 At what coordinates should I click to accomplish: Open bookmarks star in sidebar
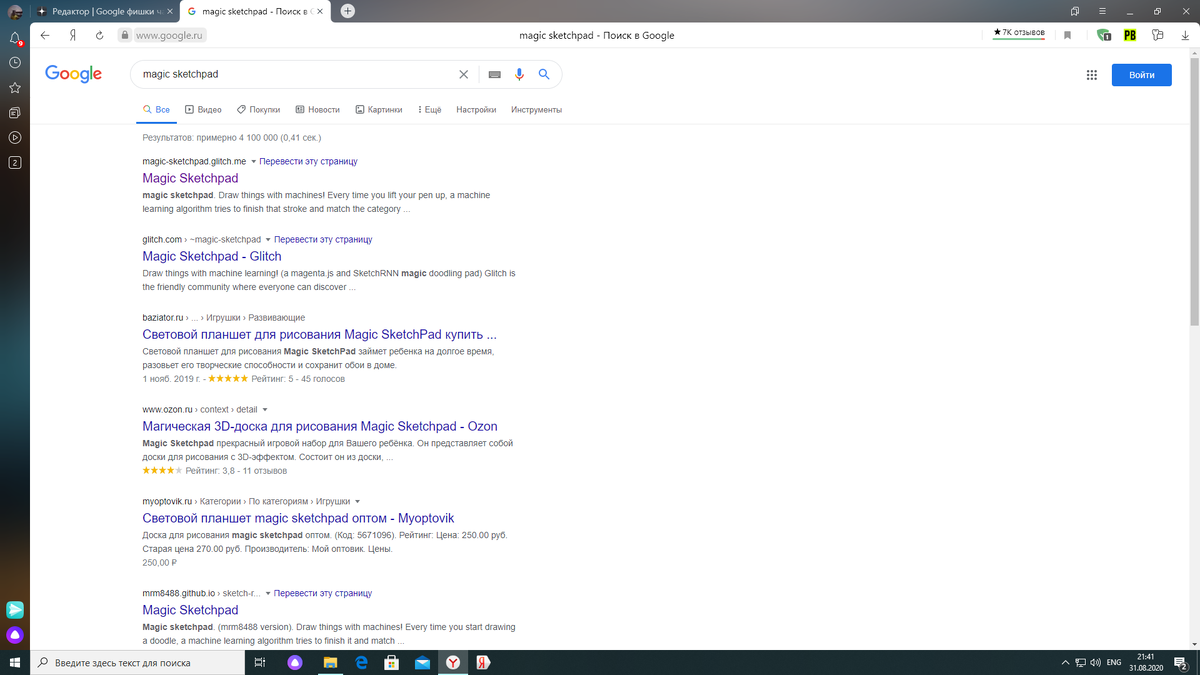15,88
